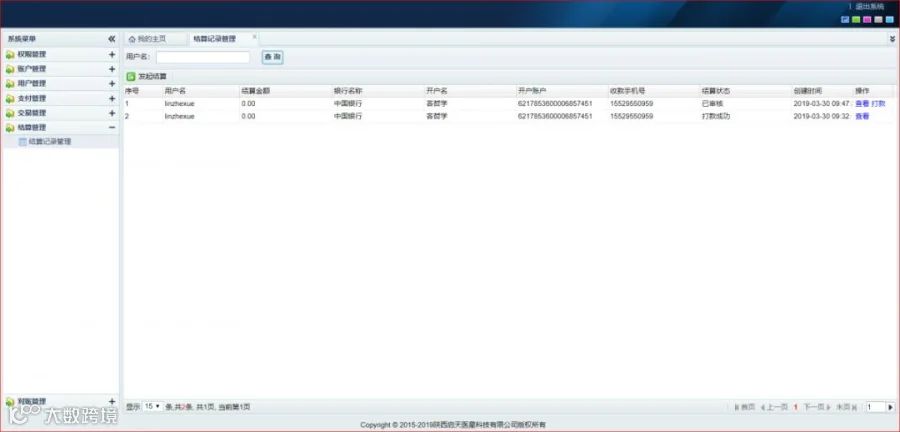Click the page number input box

pyautogui.click(x=875, y=407)
